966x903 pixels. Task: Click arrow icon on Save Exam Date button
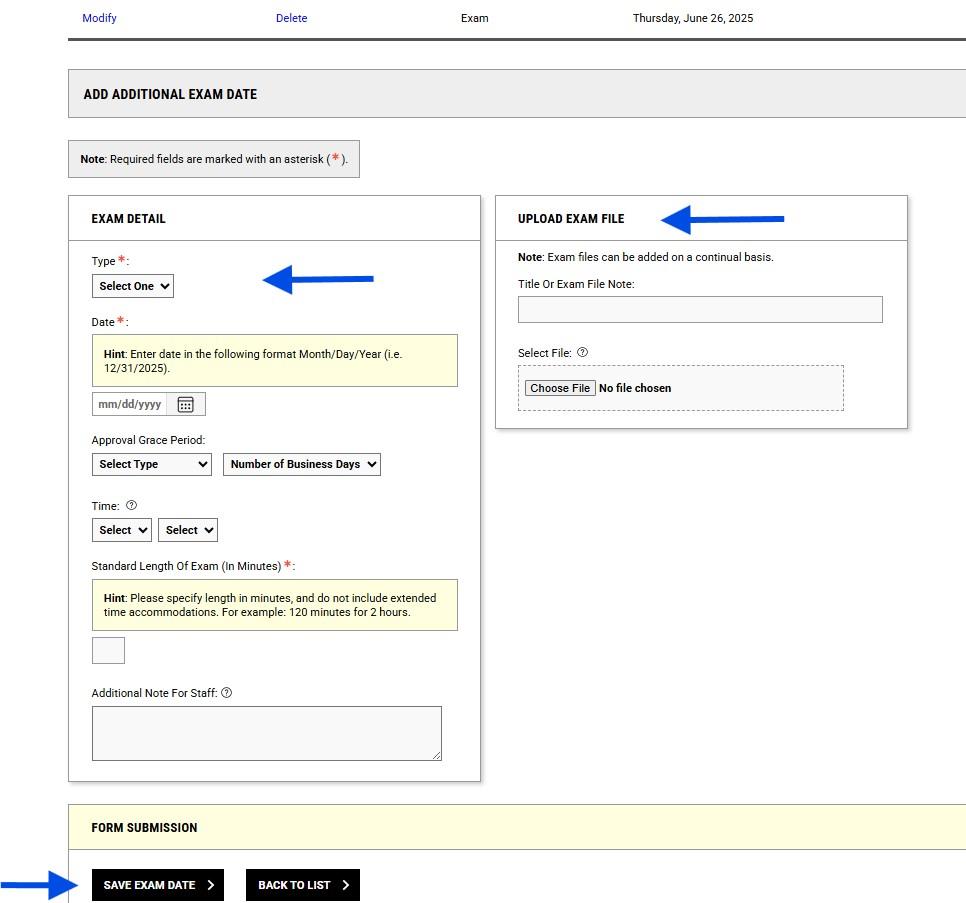click(211, 885)
